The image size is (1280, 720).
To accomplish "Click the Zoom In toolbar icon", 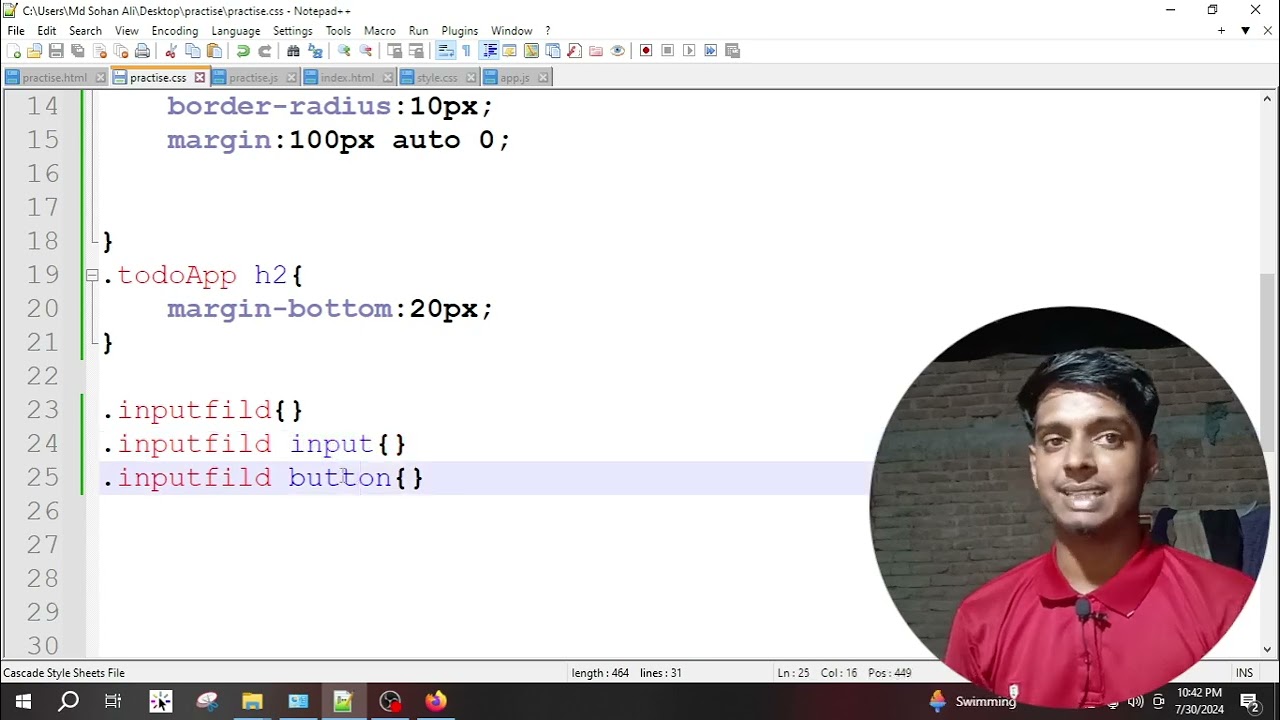I will [344, 51].
